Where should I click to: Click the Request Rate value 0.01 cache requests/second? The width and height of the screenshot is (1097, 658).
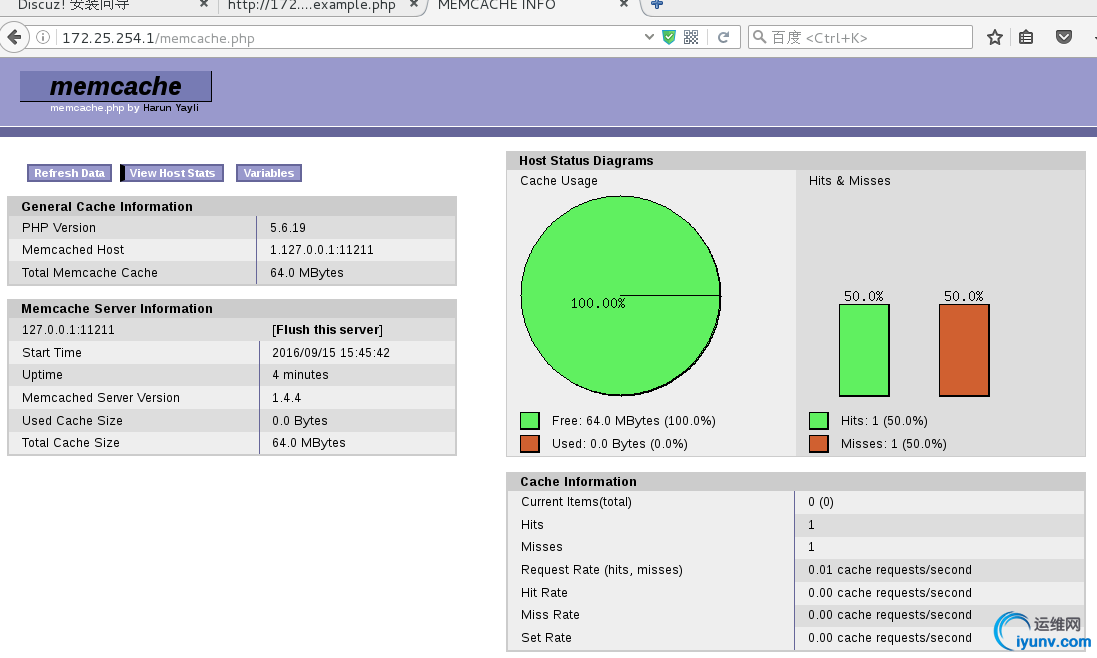(x=890, y=569)
